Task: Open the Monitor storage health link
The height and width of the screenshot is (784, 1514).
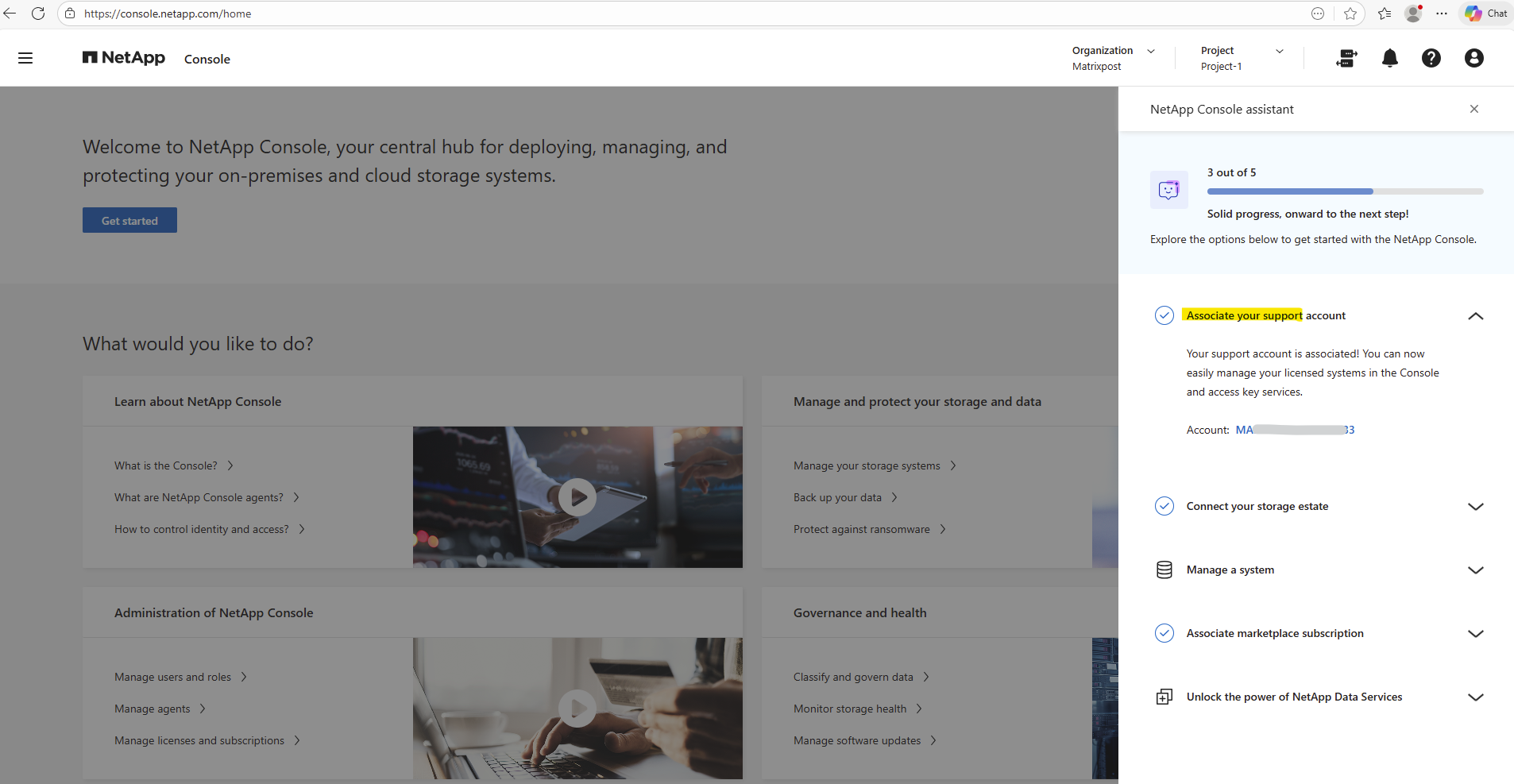Action: click(x=858, y=709)
